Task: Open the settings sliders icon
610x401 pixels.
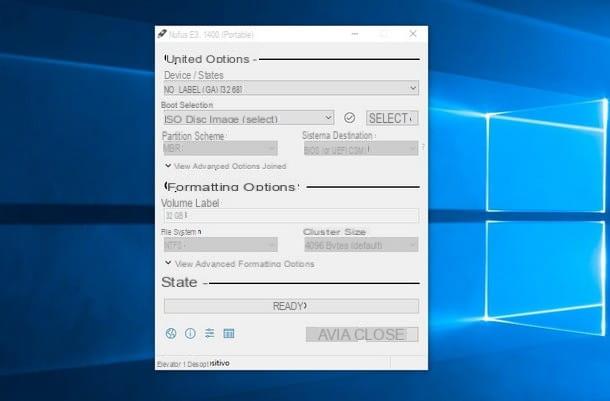Action: (210, 333)
